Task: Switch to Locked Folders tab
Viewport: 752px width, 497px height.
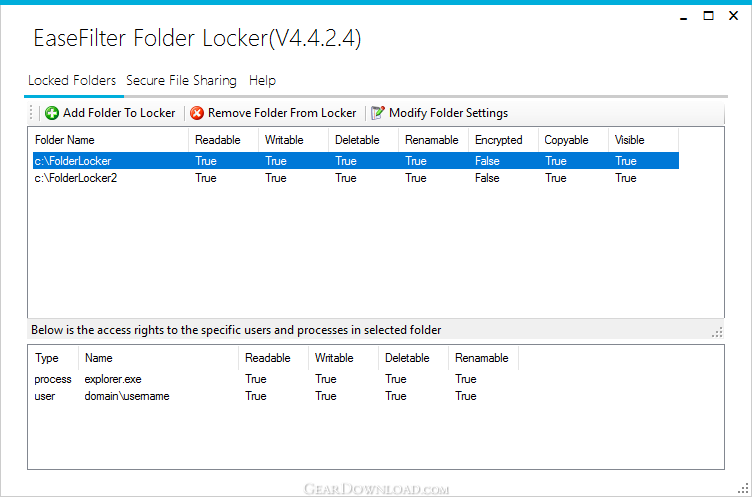Action: [72, 80]
